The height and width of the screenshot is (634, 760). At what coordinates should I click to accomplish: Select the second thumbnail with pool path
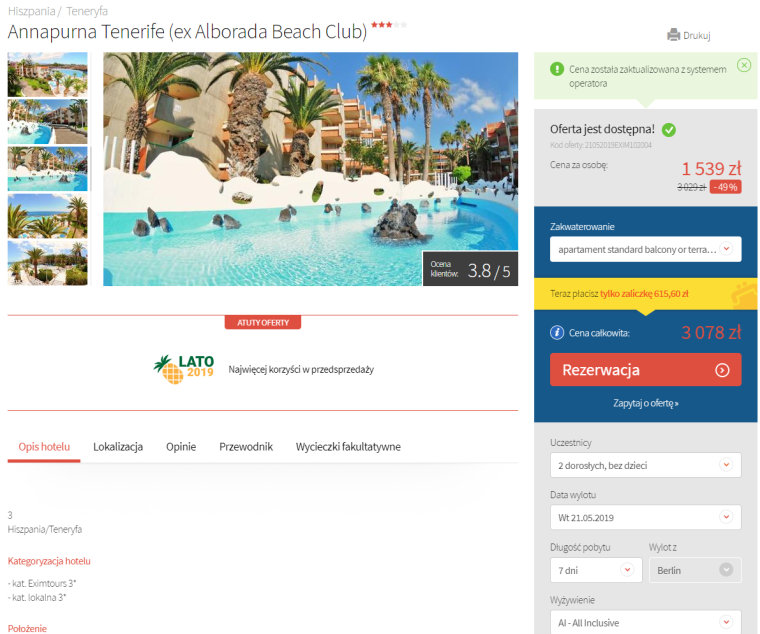[48, 122]
